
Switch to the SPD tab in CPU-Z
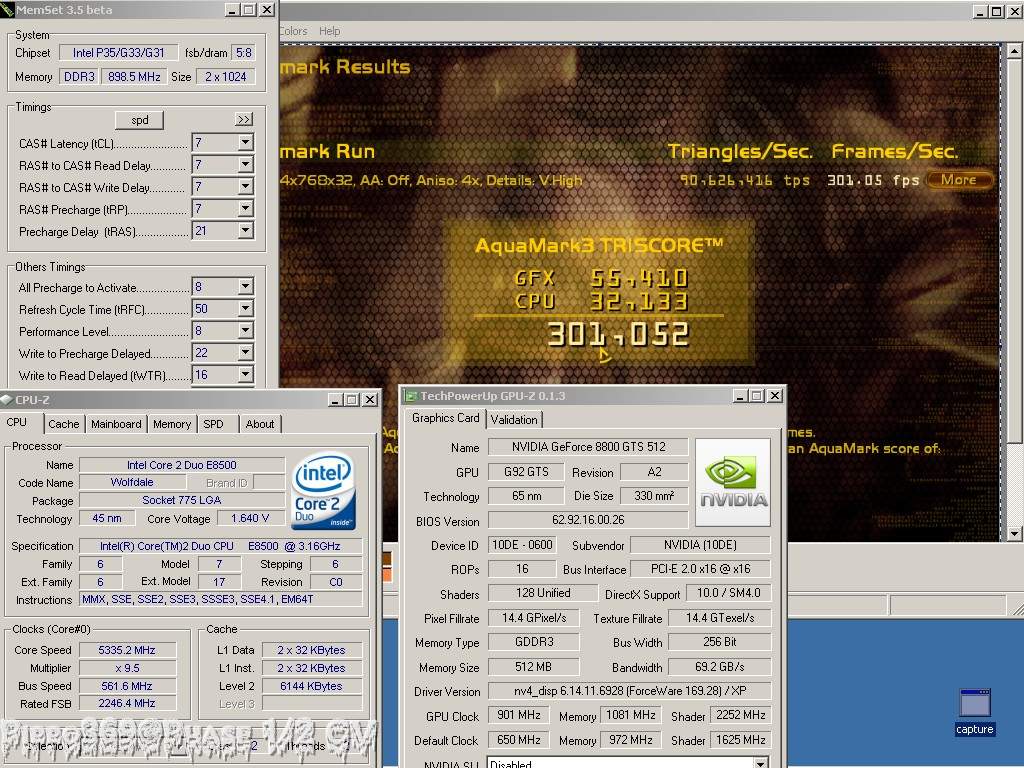(214, 424)
